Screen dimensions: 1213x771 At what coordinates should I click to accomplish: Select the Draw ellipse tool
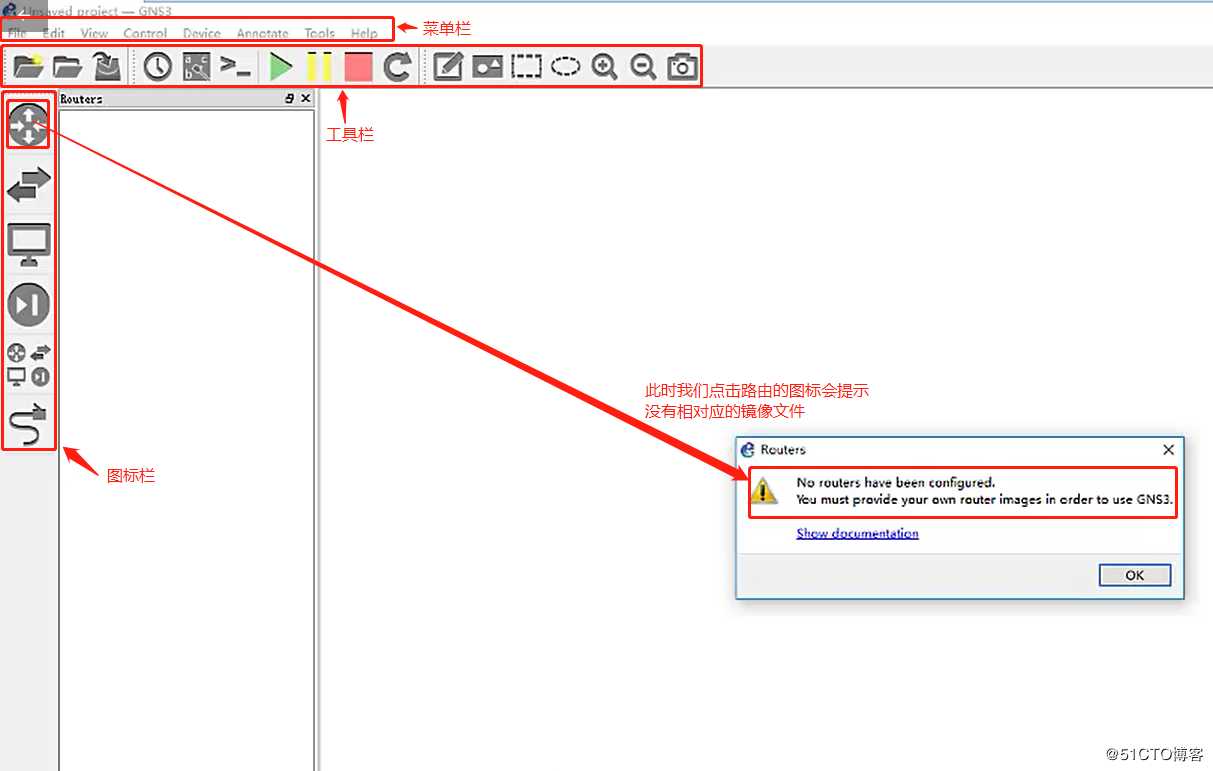(565, 67)
